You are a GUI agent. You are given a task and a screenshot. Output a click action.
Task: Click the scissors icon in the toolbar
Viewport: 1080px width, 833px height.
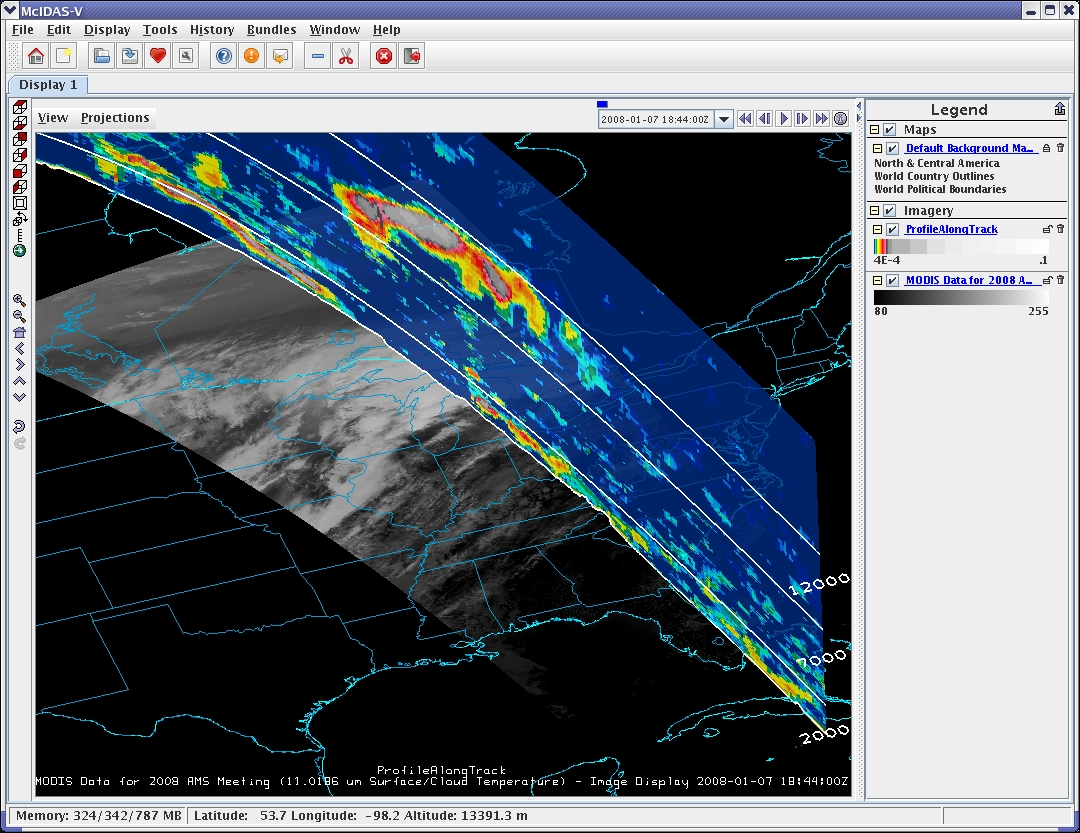click(346, 56)
